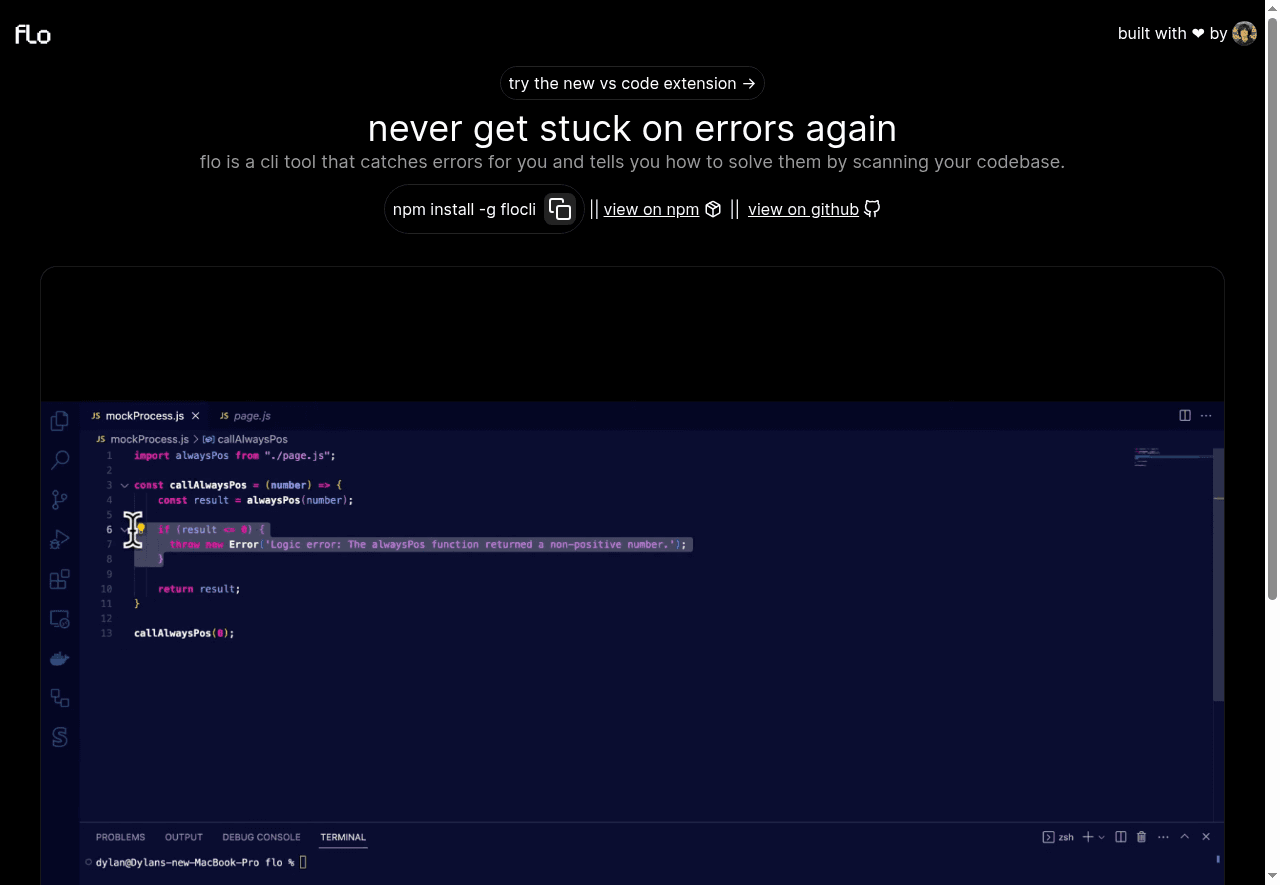Open the new terminal dropdown arrow
The height and width of the screenshot is (885, 1280).
coord(1102,837)
